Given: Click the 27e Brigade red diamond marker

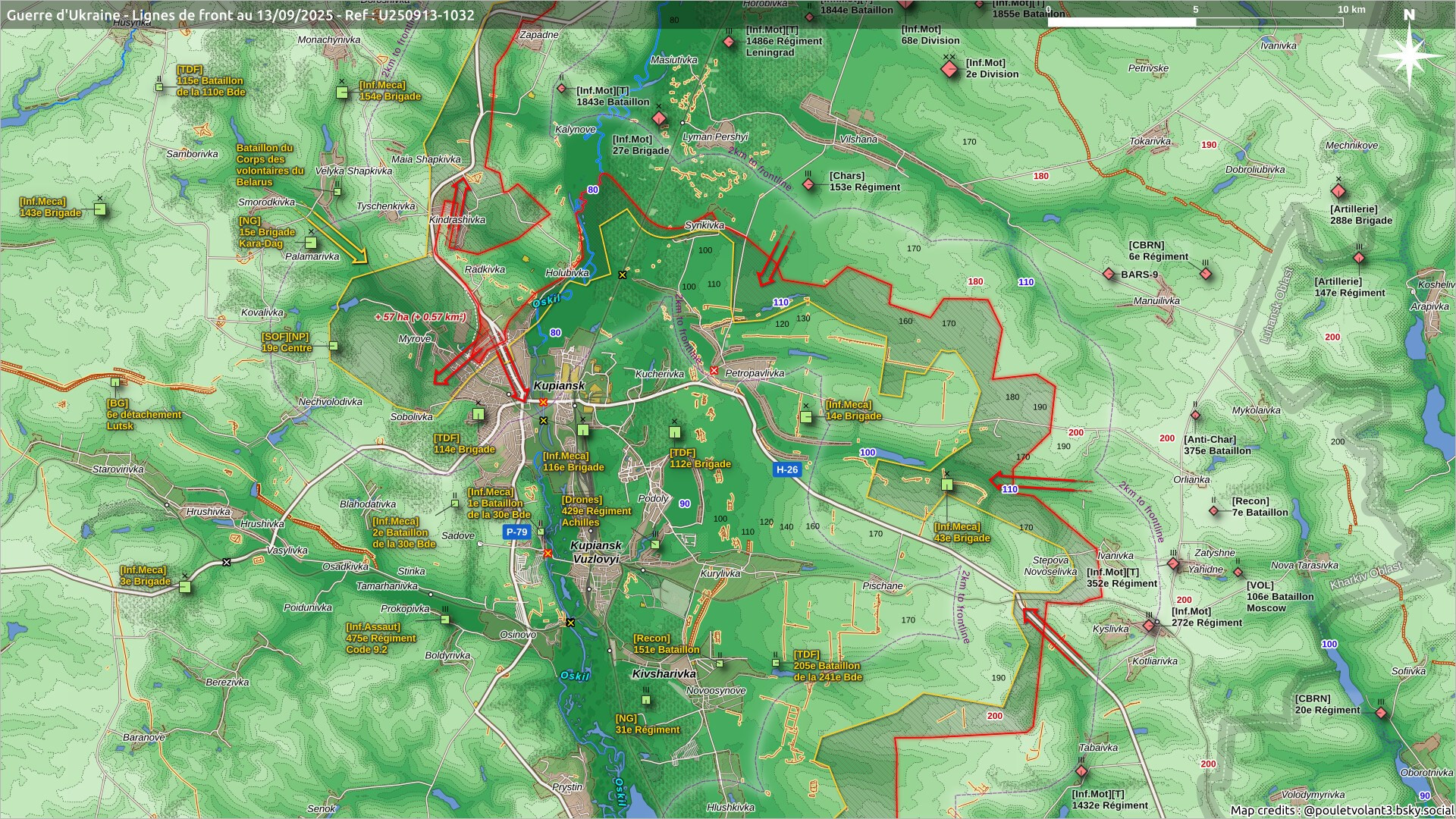Looking at the screenshot, I should 660,119.
